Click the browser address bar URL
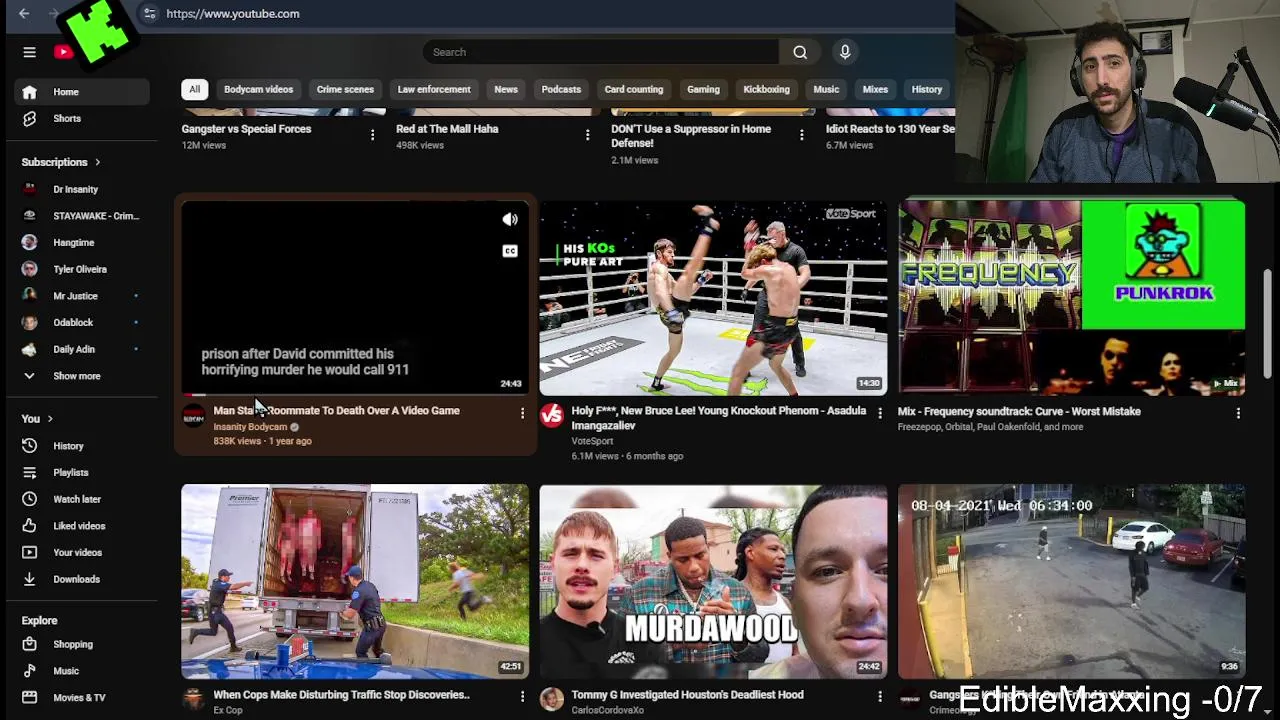Image resolution: width=1280 pixels, height=720 pixels. [x=233, y=14]
